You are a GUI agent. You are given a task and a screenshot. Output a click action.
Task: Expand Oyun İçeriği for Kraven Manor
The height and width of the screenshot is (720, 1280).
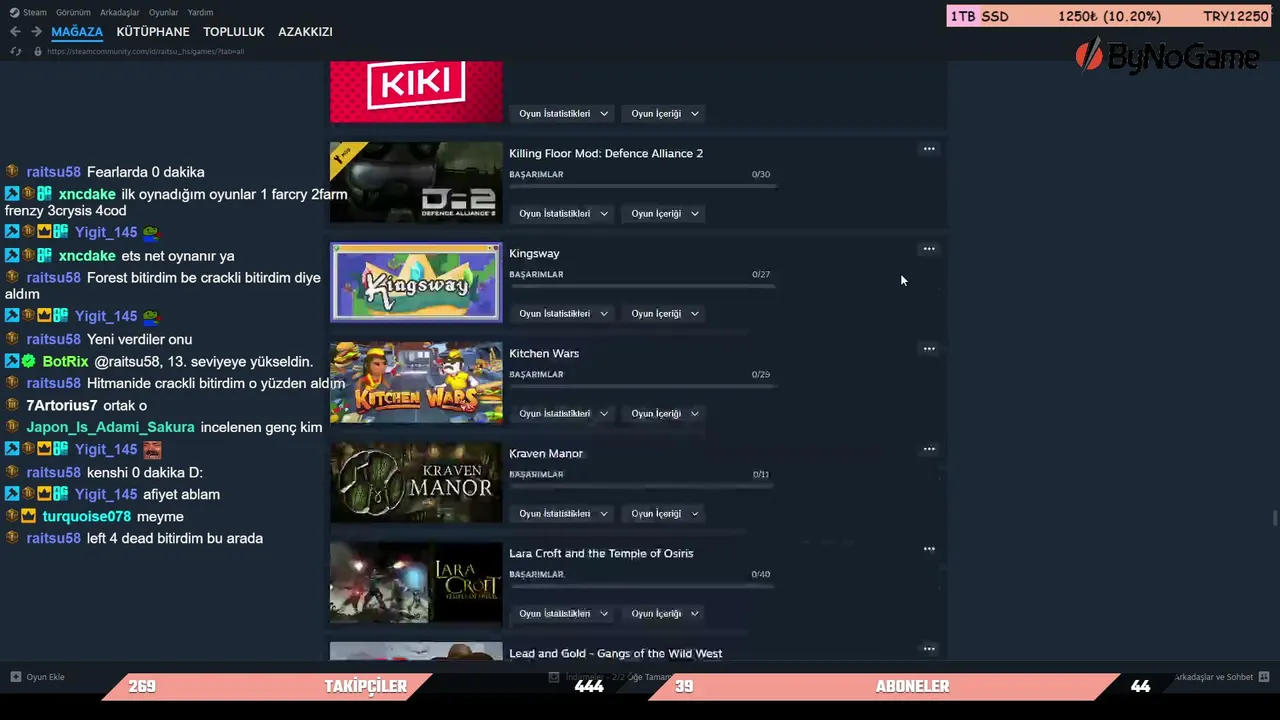[665, 514]
